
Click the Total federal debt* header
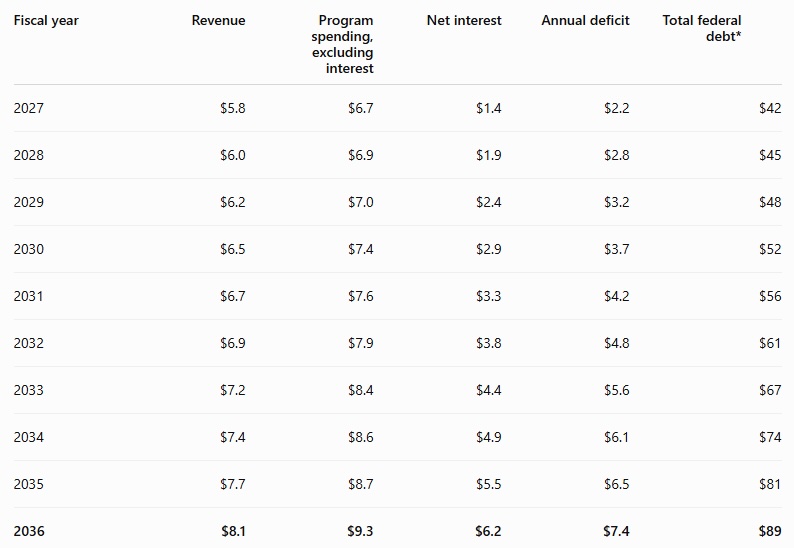coord(702,28)
